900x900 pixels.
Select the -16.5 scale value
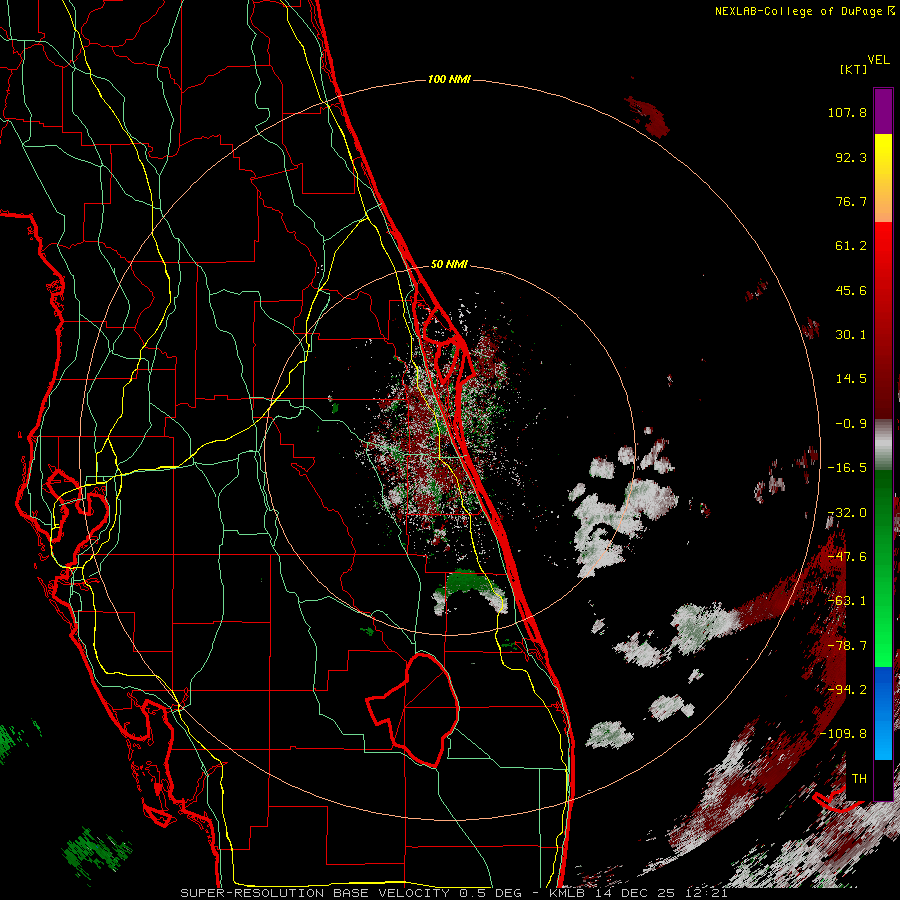click(x=847, y=468)
